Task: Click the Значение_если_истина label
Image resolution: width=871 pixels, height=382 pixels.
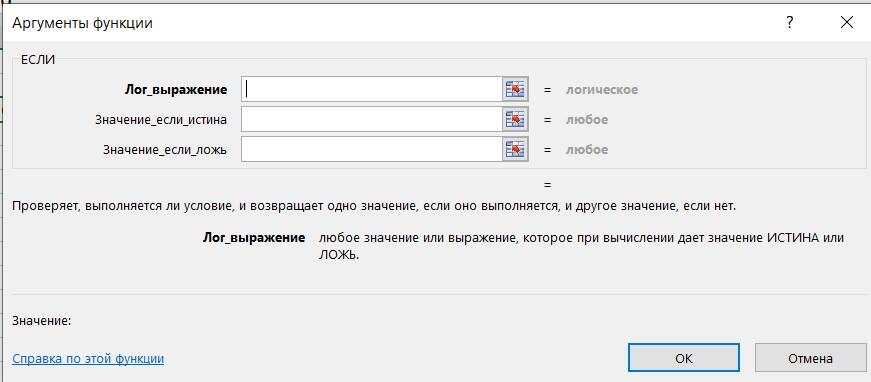Action: [161, 120]
